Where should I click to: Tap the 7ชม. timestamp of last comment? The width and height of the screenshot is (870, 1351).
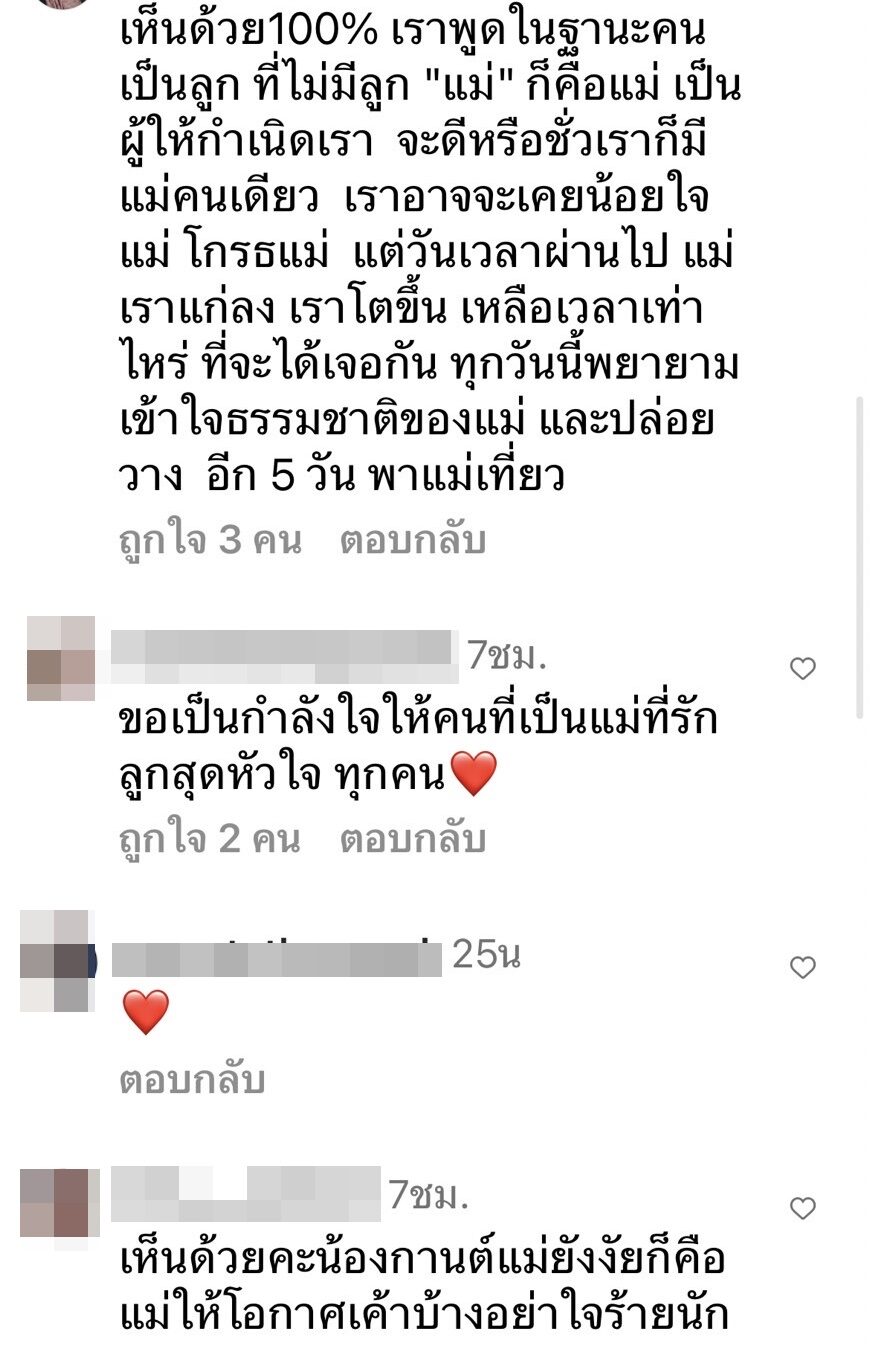pos(429,1194)
